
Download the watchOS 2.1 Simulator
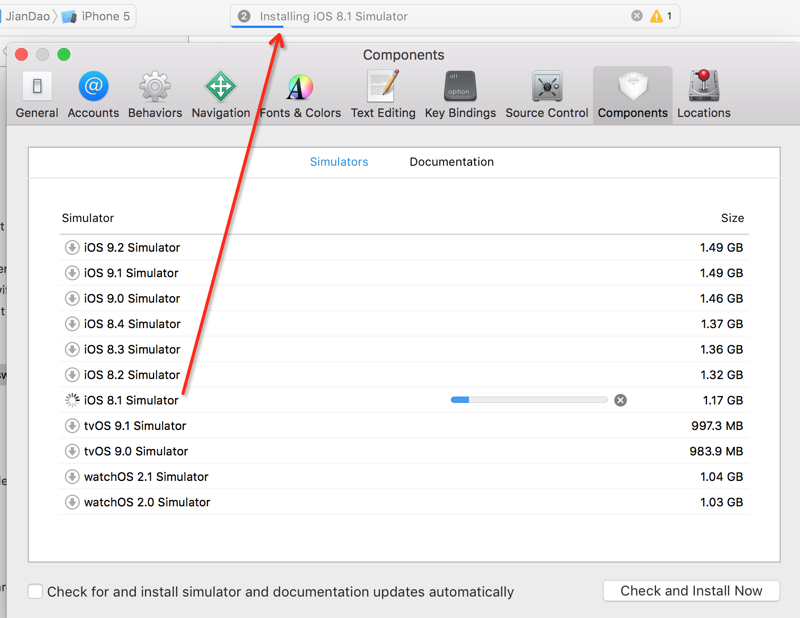click(x=72, y=477)
